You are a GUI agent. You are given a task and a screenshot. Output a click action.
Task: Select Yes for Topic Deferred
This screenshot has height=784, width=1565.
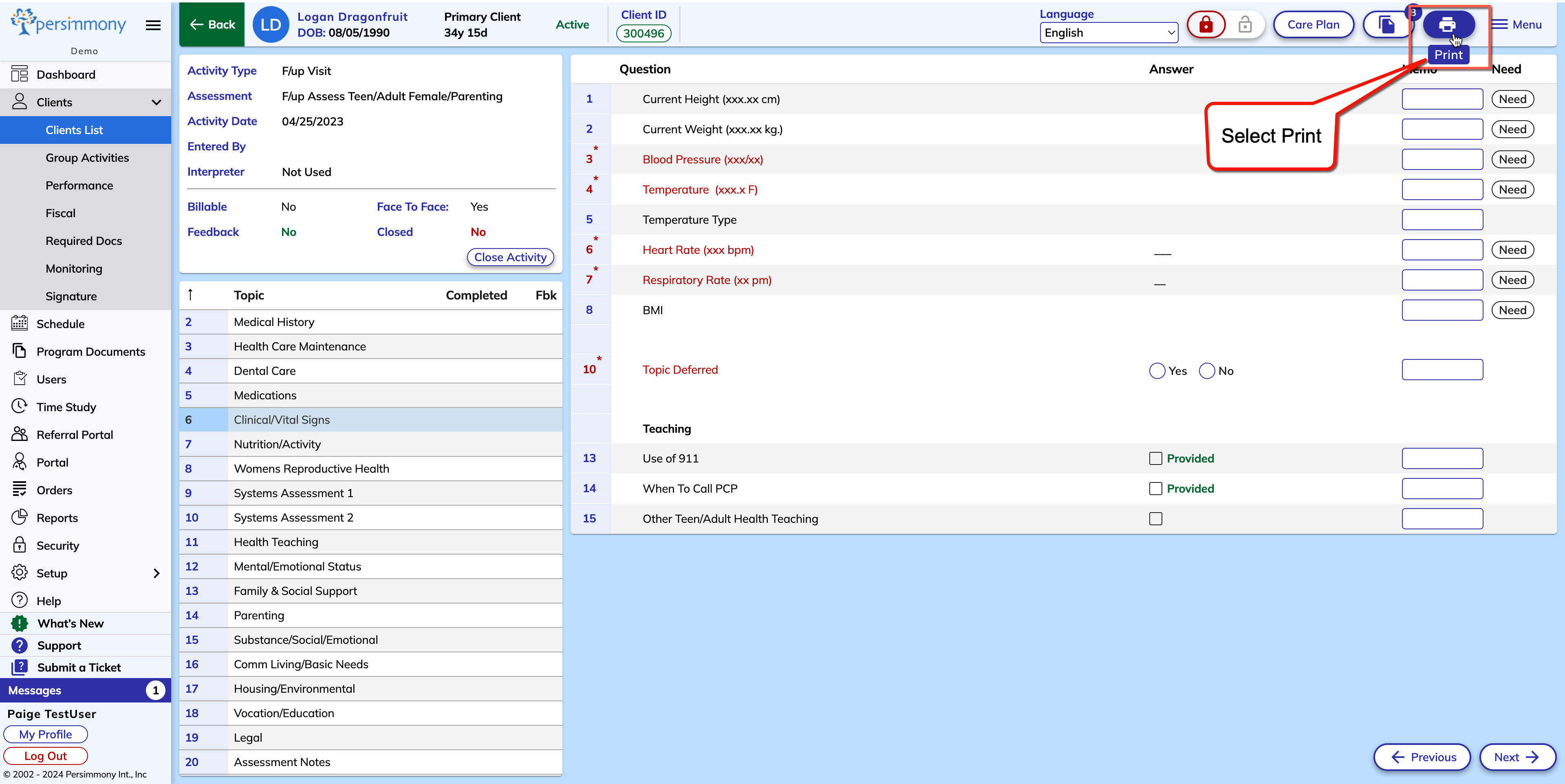click(x=1157, y=370)
